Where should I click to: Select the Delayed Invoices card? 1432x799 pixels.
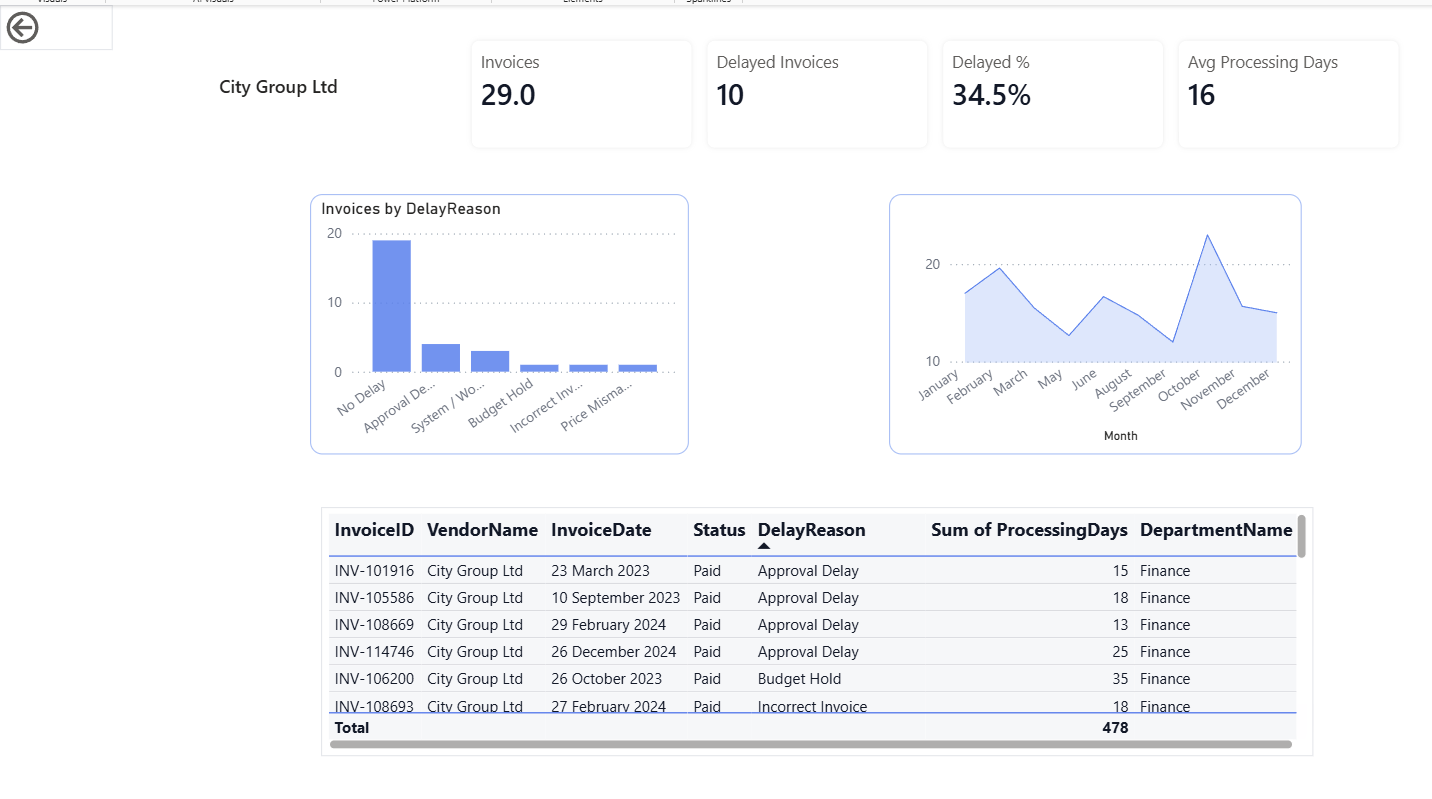[816, 94]
